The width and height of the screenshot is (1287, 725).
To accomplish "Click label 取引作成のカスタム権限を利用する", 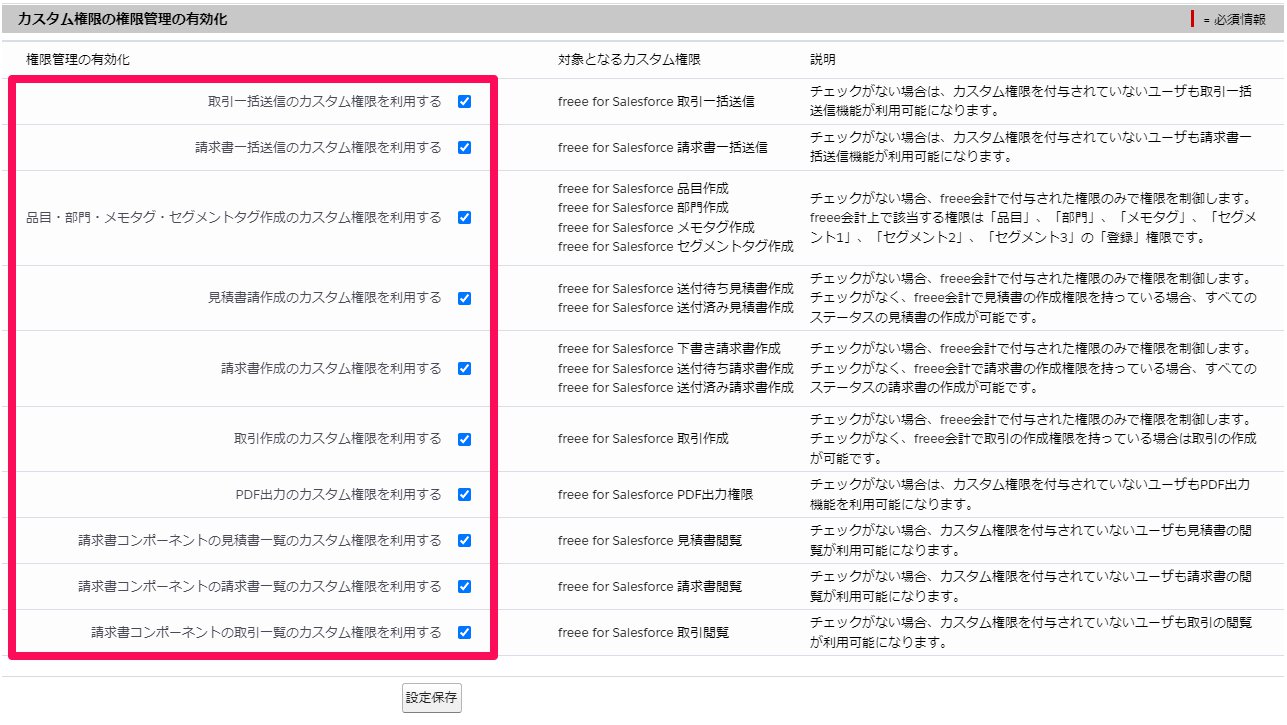I will tap(337, 439).
